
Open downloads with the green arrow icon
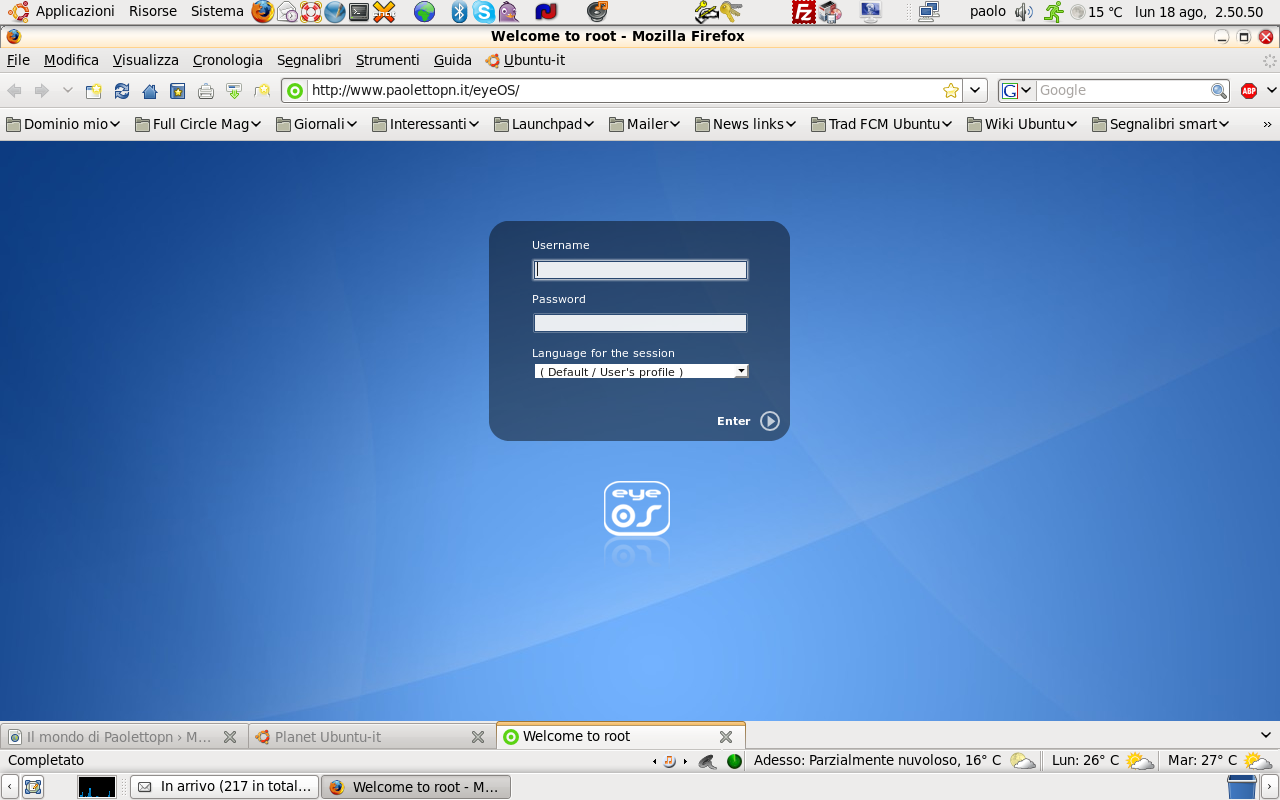234,91
